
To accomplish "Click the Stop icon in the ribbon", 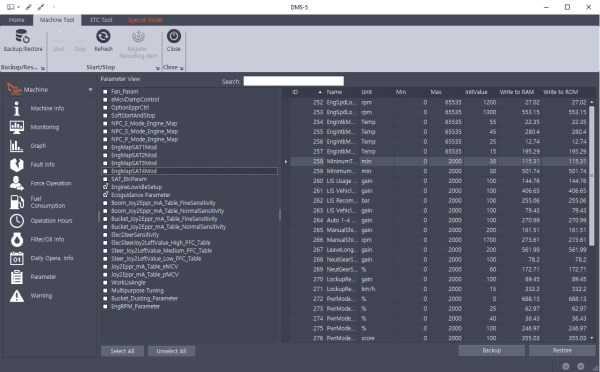I will (x=80, y=36).
